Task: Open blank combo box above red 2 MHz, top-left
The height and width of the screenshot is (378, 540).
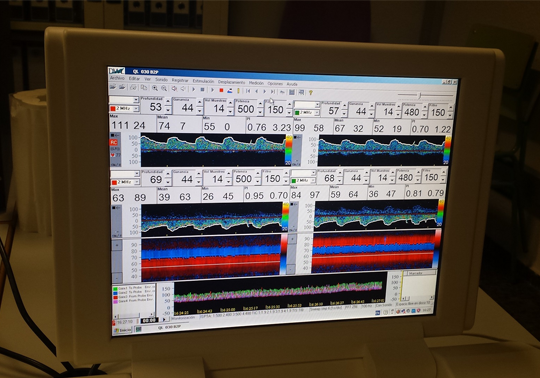Action: pyautogui.click(x=124, y=100)
